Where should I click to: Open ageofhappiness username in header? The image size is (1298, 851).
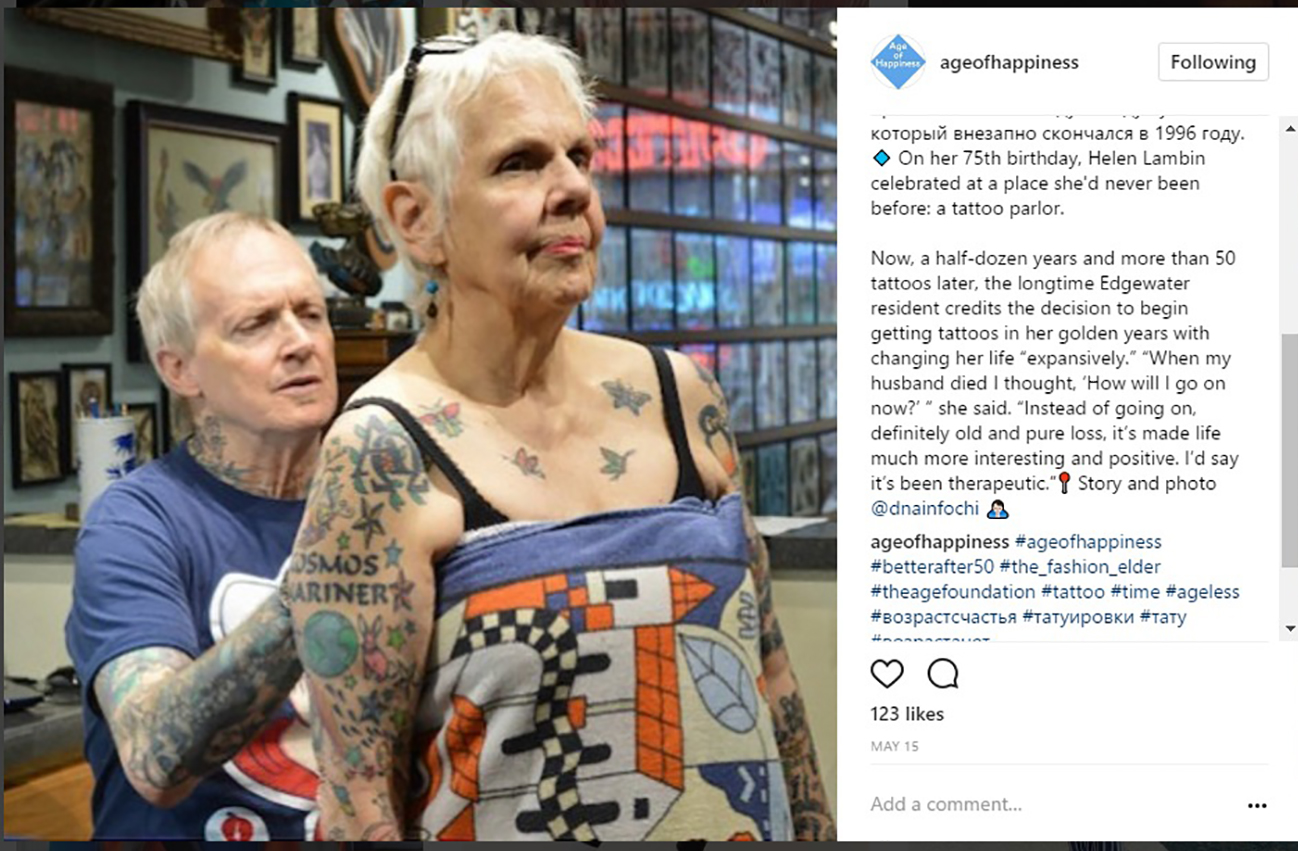(x=1009, y=62)
